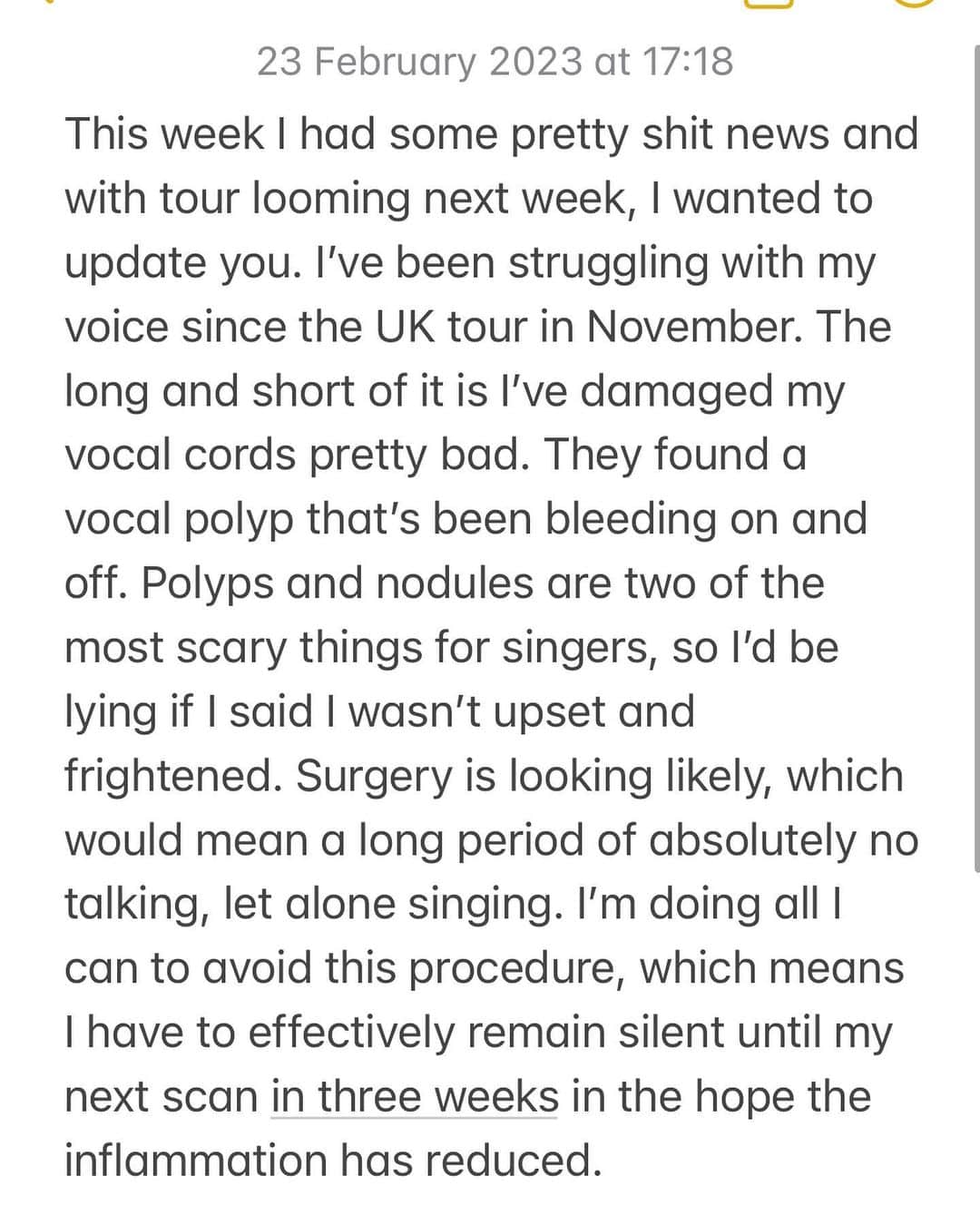Image resolution: width=980 pixels, height=1225 pixels.
Task: Tap the share icon at top
Action: point(767,4)
